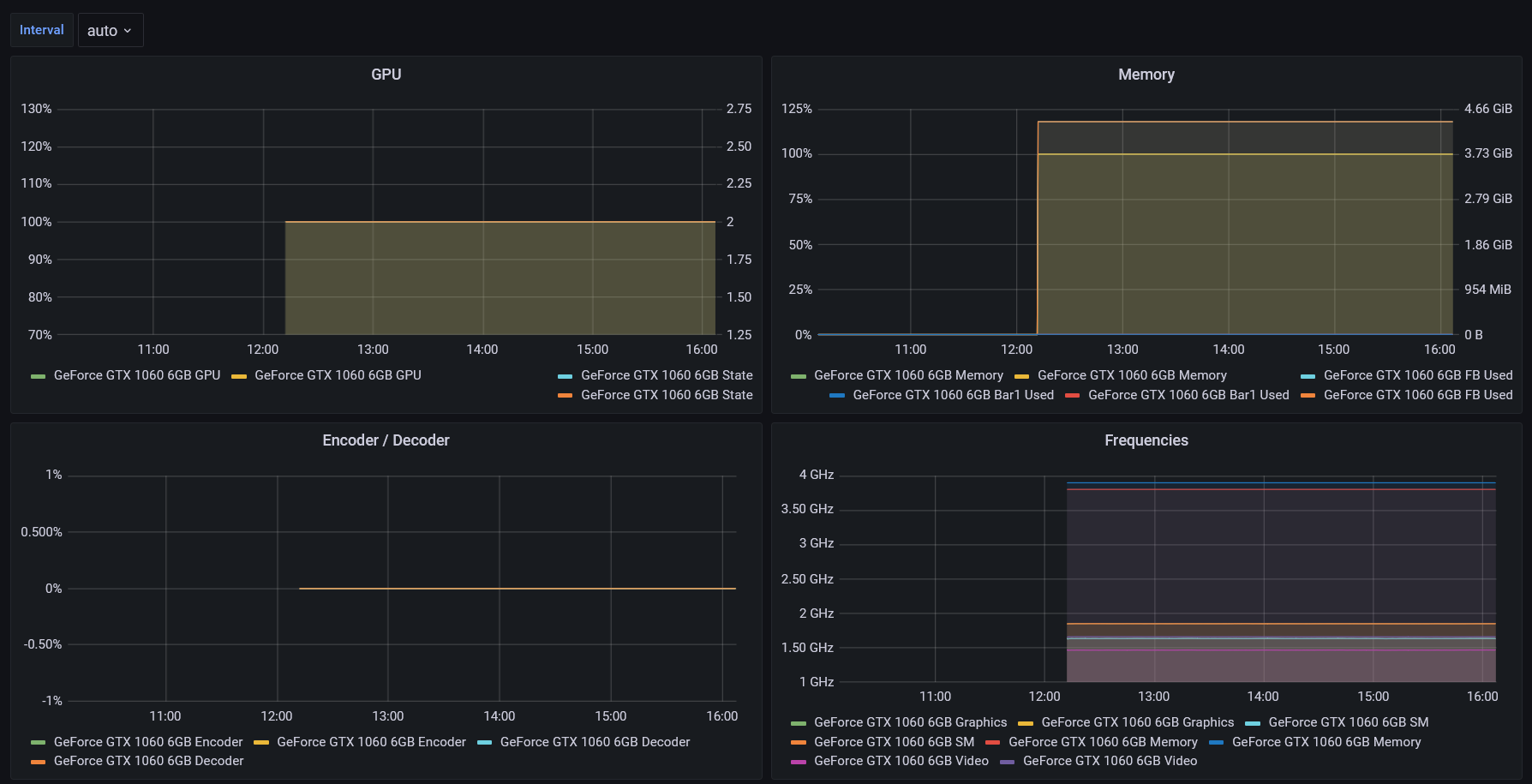The height and width of the screenshot is (784, 1532).
Task: Toggle the cyan SM series label in Frequencies
Action: pyautogui.click(x=1348, y=722)
